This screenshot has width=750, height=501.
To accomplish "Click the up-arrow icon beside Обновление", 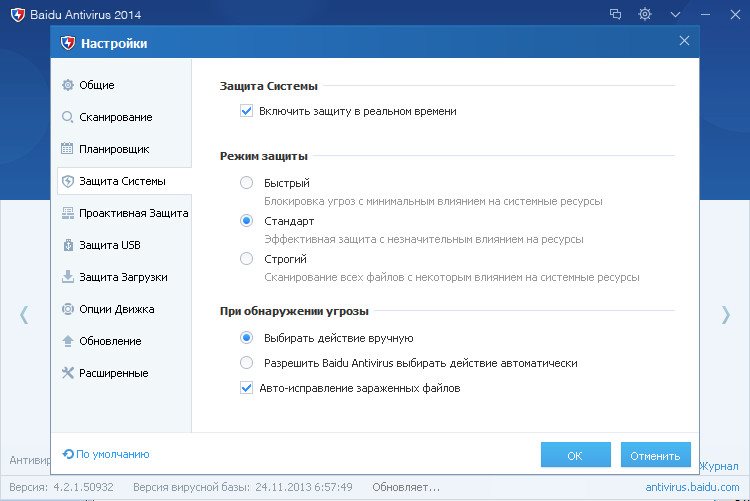I will [x=67, y=341].
